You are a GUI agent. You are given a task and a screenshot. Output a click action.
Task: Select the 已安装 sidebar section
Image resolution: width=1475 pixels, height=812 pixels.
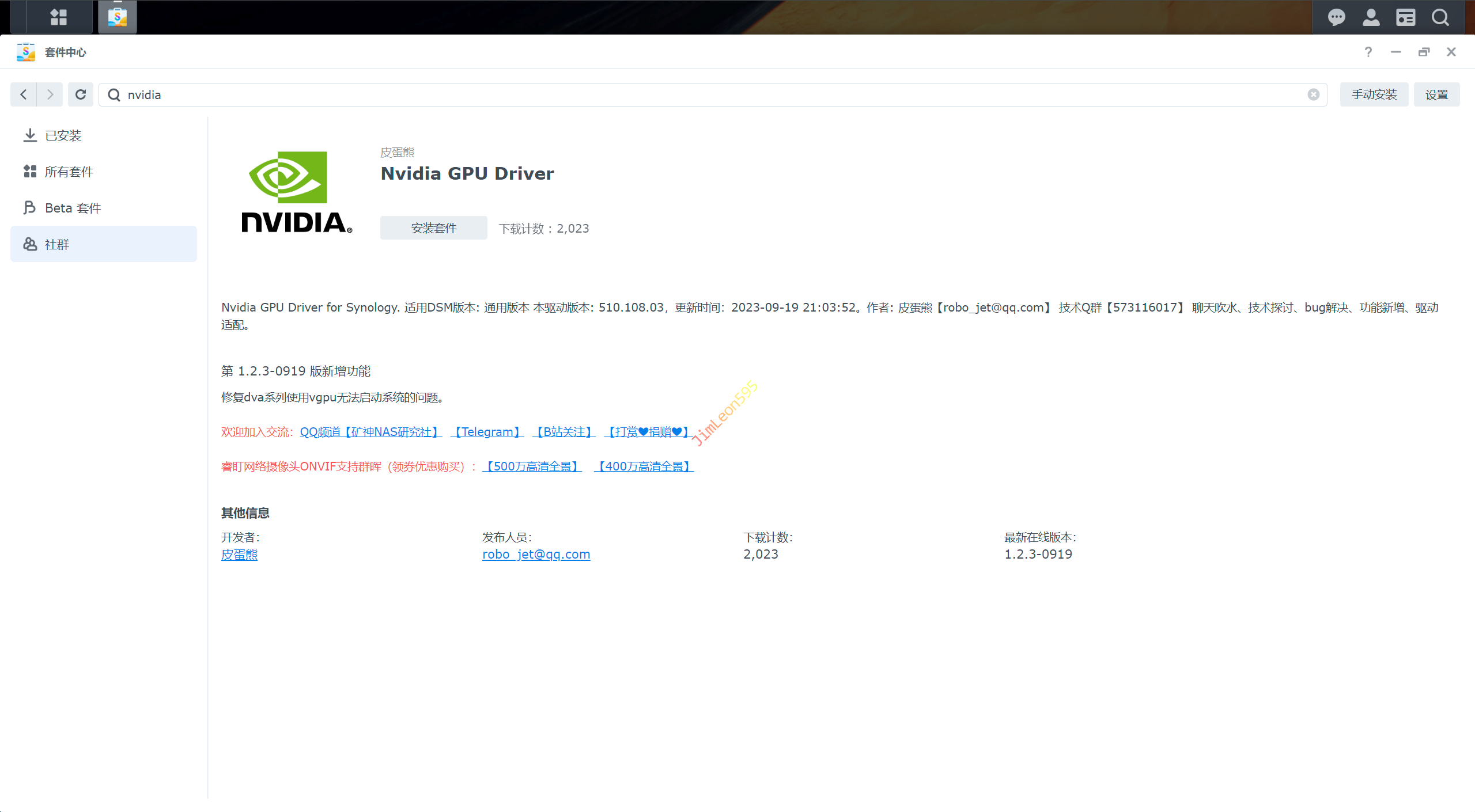point(63,135)
